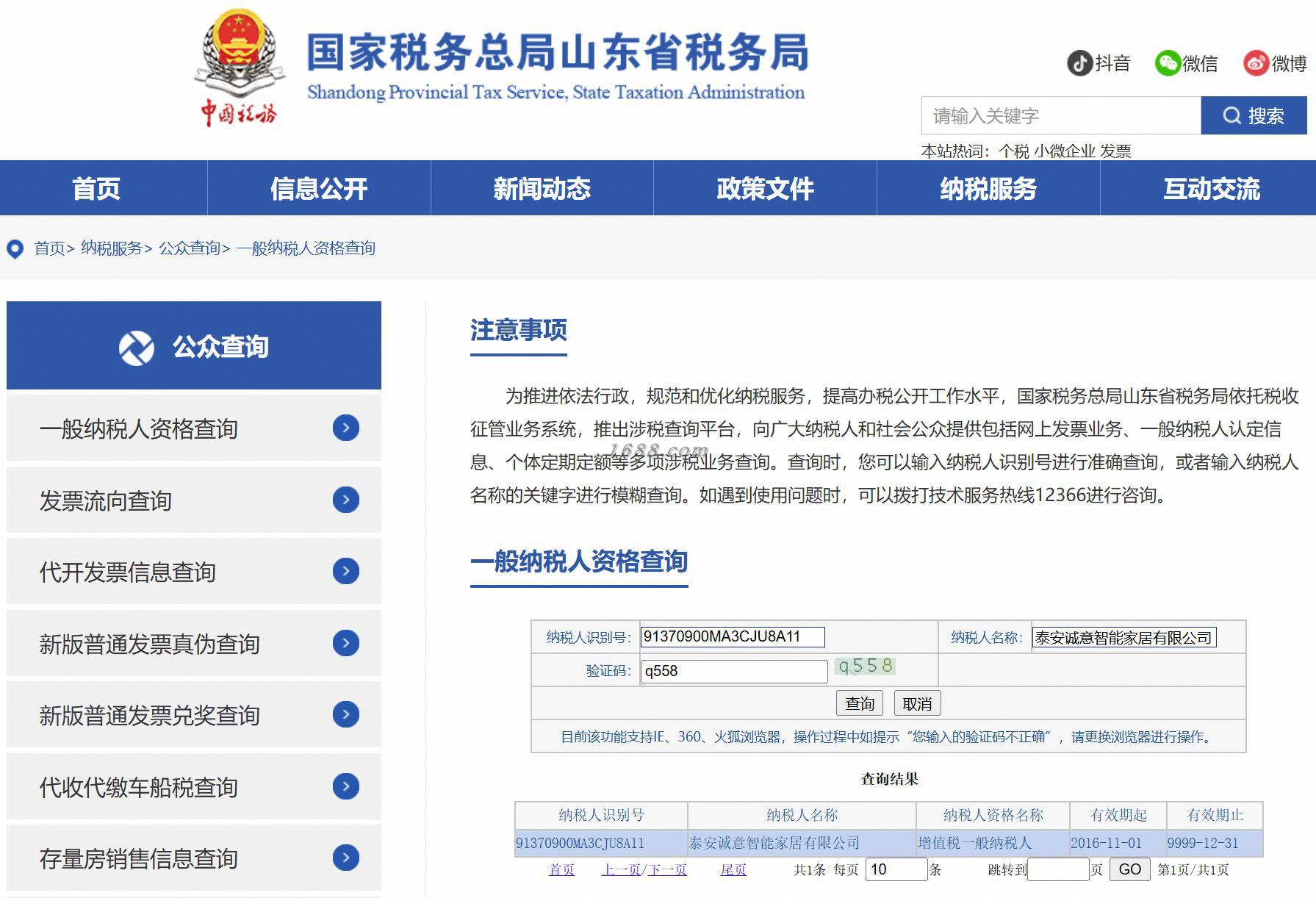1316x898 pixels.
Task: Expand the 代开发票信息查询 arrow
Action: (346, 571)
